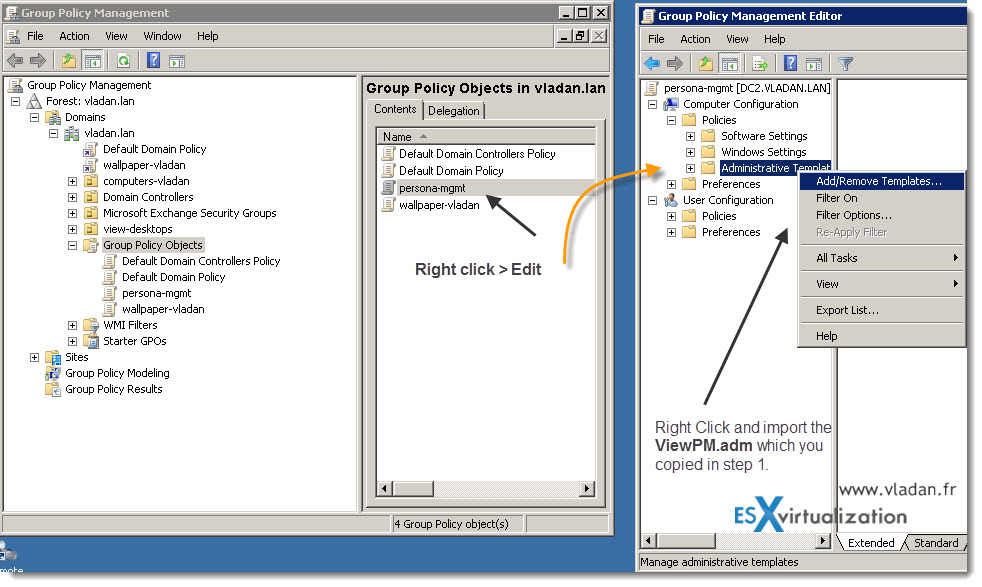
Task: Click Back arrow in Group Policy Management Editor
Action: tap(652, 63)
